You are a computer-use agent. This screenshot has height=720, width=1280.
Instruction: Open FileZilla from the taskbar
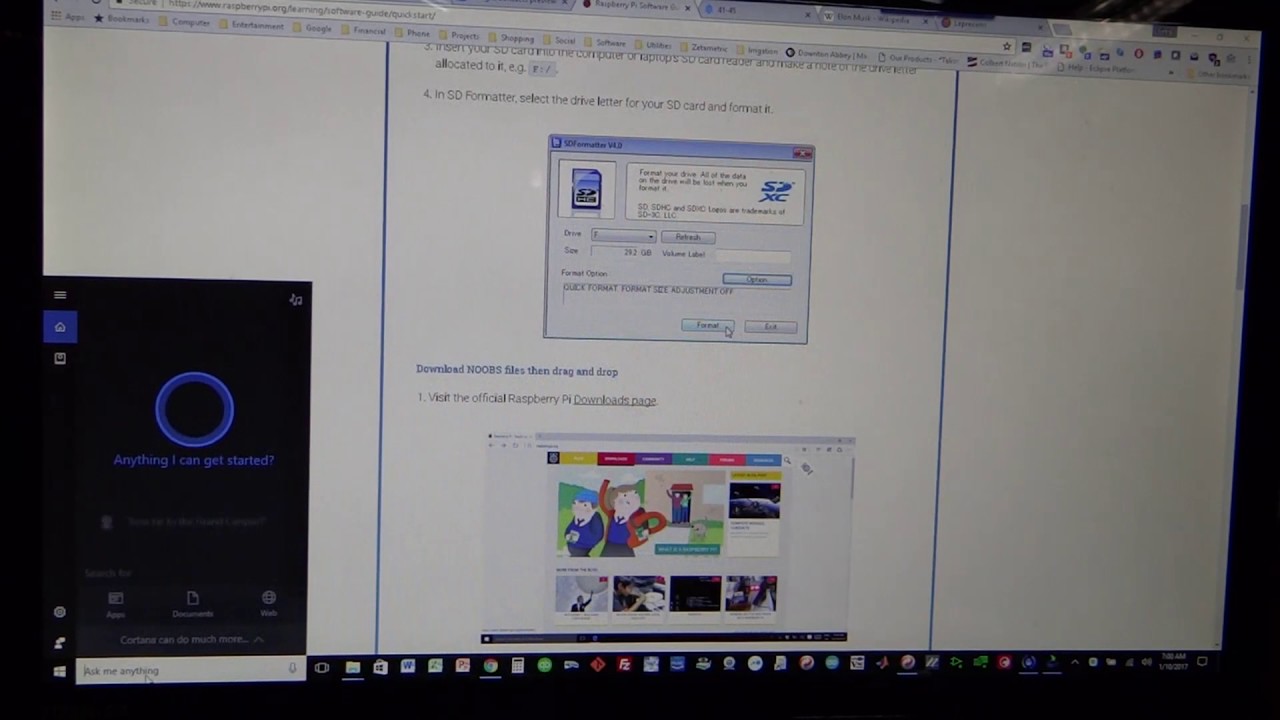[624, 664]
